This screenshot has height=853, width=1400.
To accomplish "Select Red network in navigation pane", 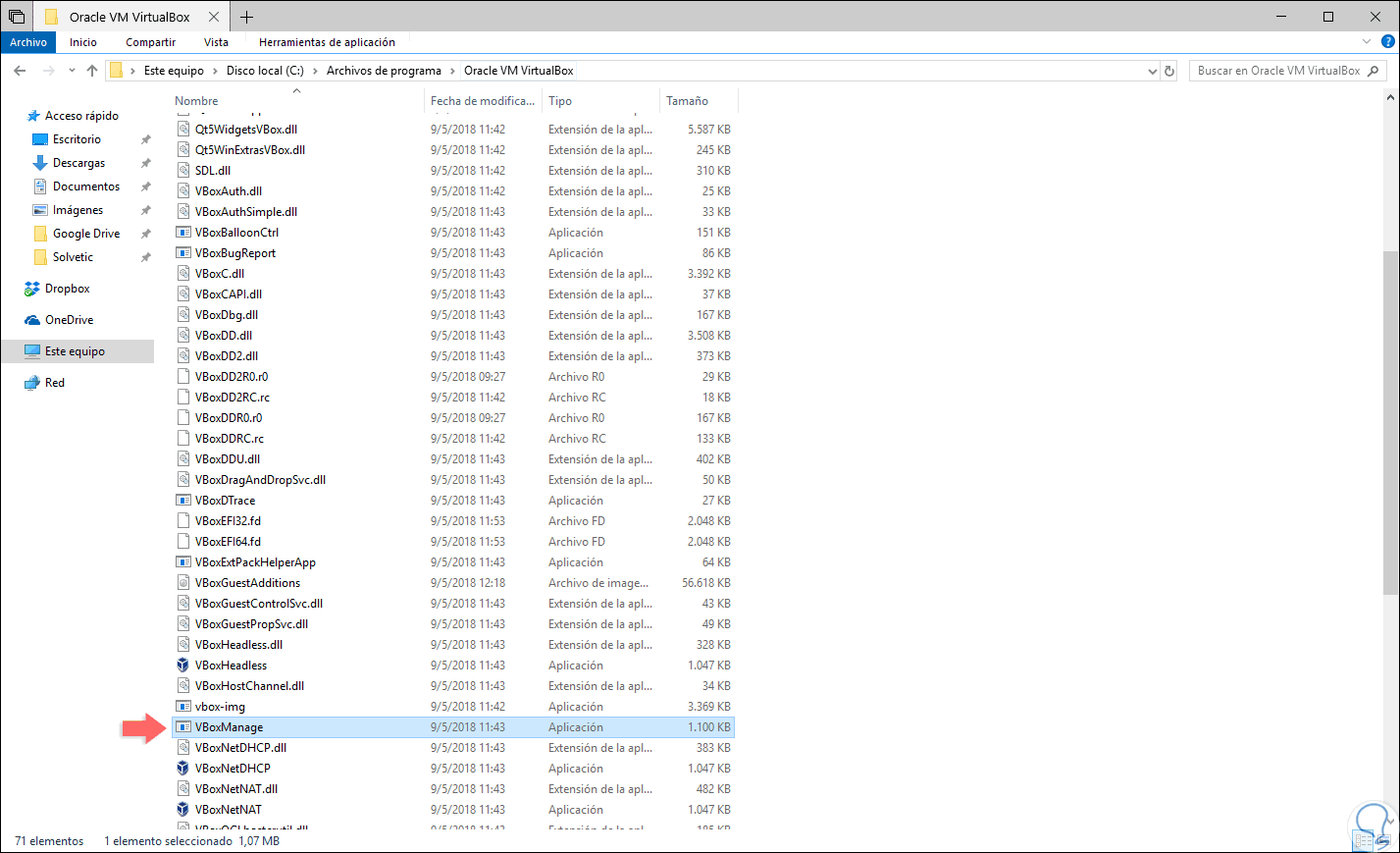I will click(55, 383).
